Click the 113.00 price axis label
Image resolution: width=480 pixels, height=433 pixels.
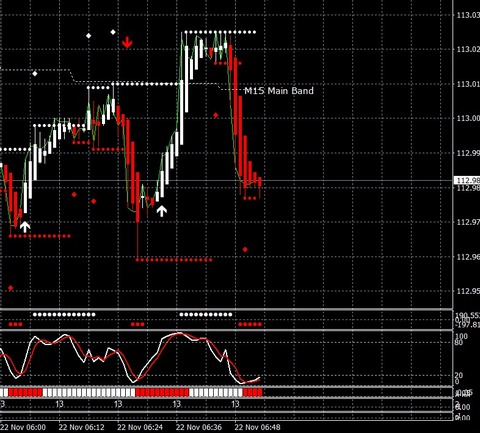tap(468, 118)
